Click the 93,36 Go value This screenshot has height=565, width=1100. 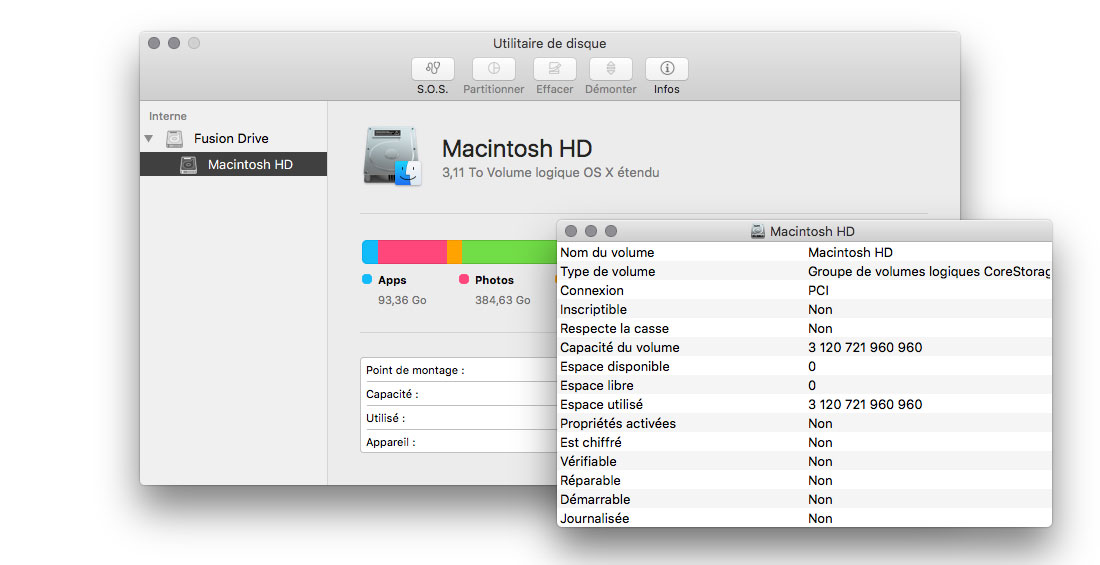pyautogui.click(x=402, y=300)
